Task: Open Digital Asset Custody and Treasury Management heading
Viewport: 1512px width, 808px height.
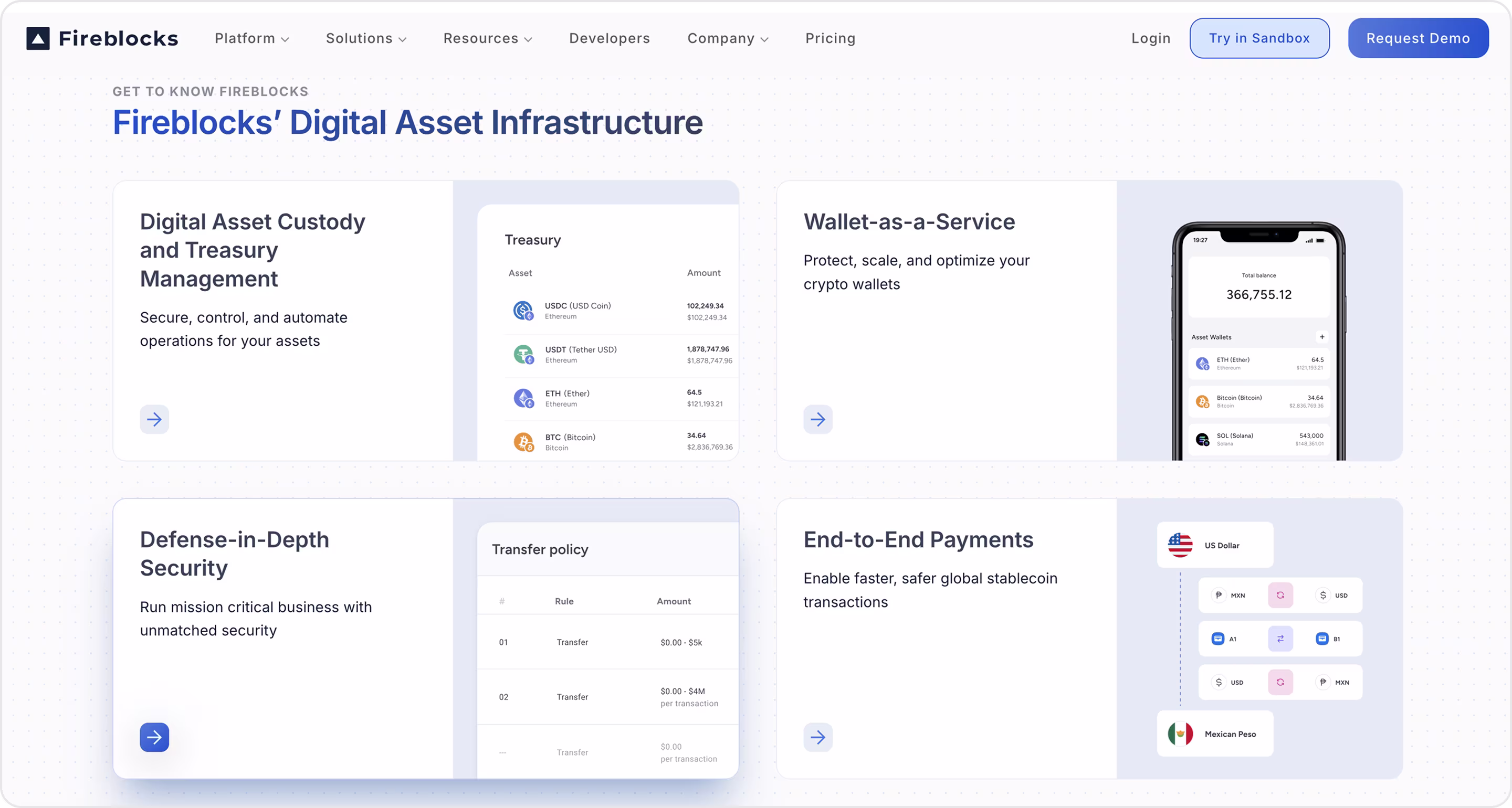Action: (253, 250)
